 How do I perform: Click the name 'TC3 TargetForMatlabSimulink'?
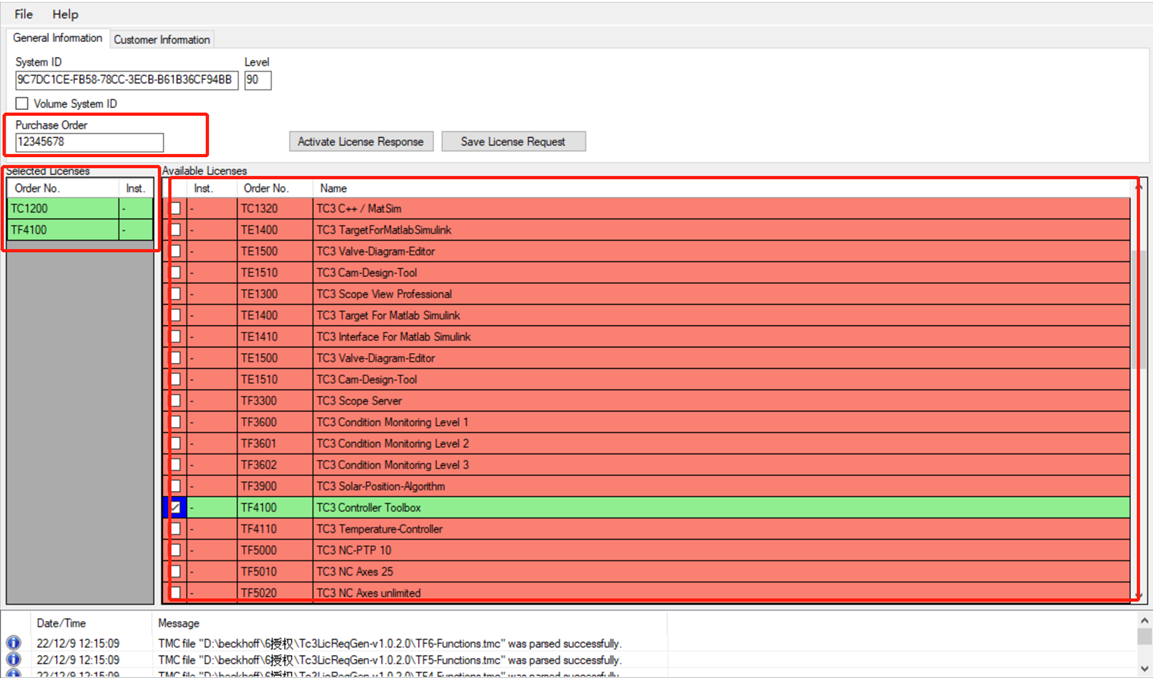384,230
